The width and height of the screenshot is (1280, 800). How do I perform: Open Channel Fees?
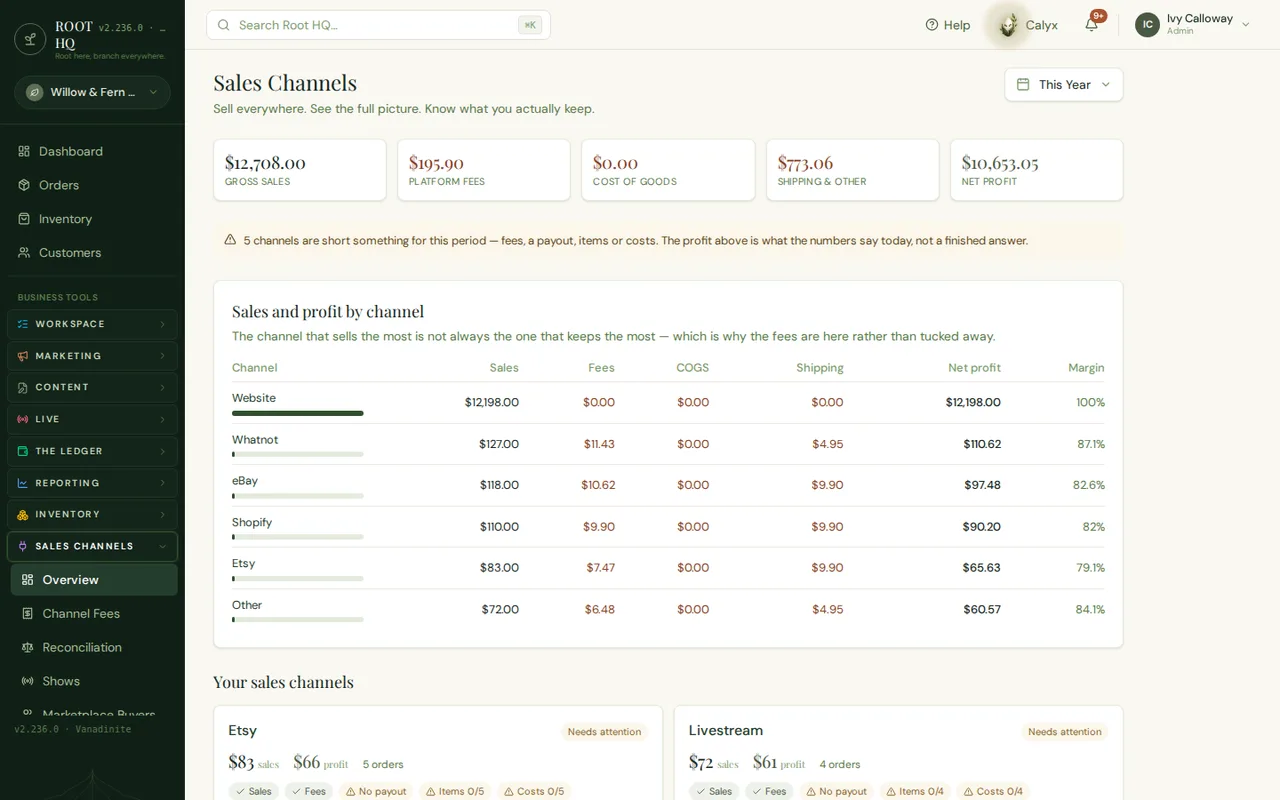[94, 614]
